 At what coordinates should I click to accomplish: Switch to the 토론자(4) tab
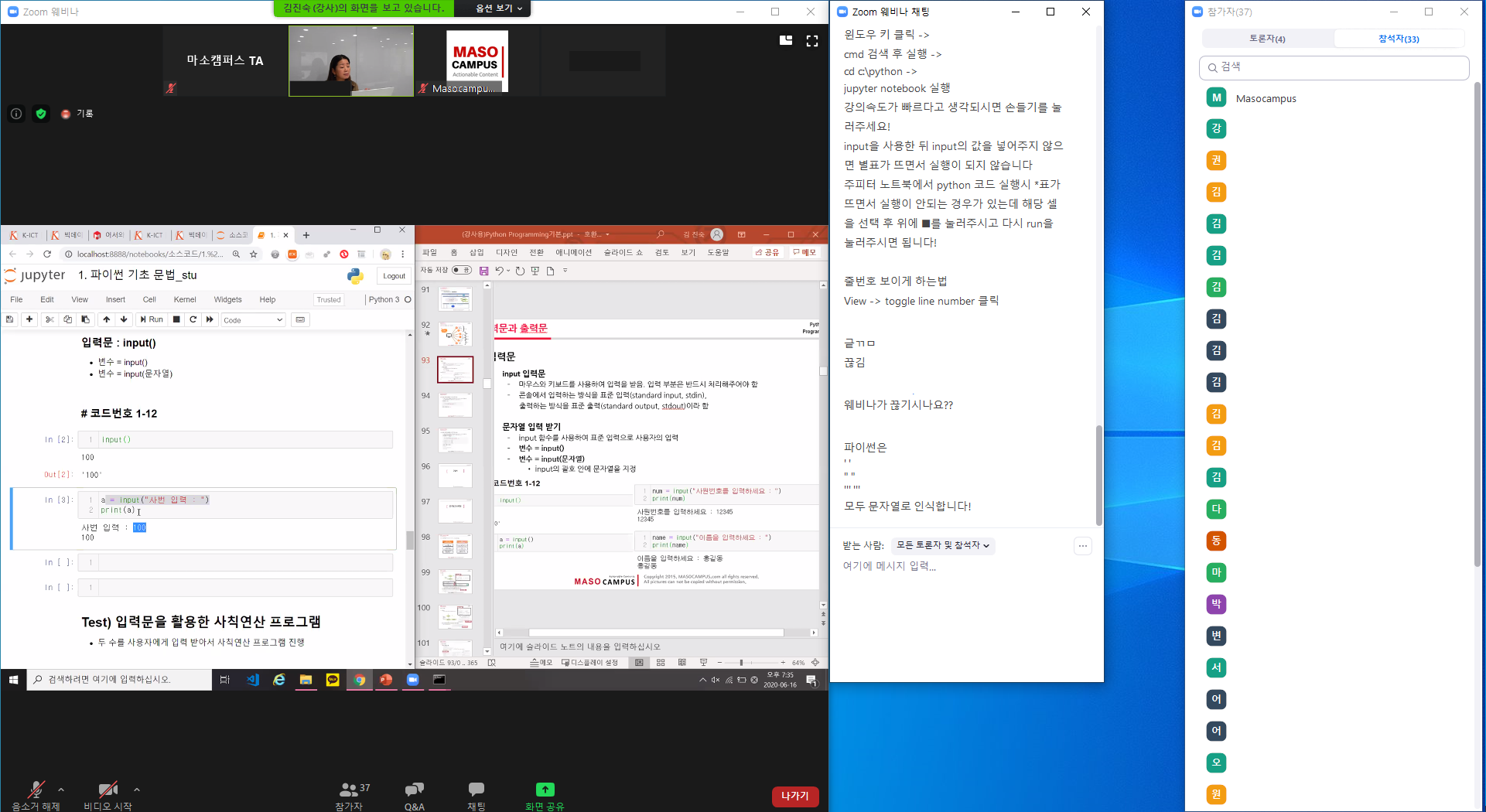tap(1267, 39)
